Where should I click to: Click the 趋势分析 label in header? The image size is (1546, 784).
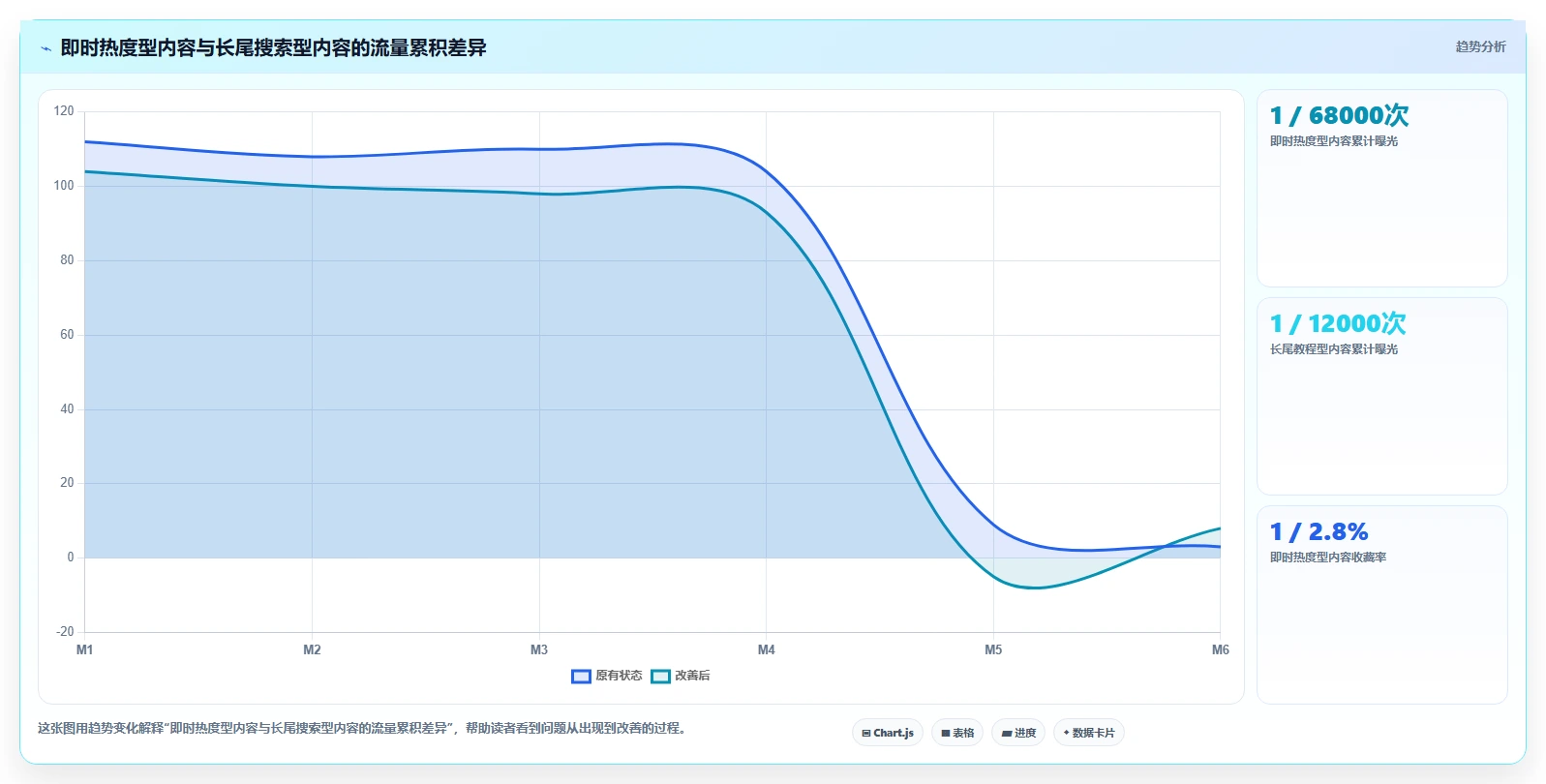1480,46
